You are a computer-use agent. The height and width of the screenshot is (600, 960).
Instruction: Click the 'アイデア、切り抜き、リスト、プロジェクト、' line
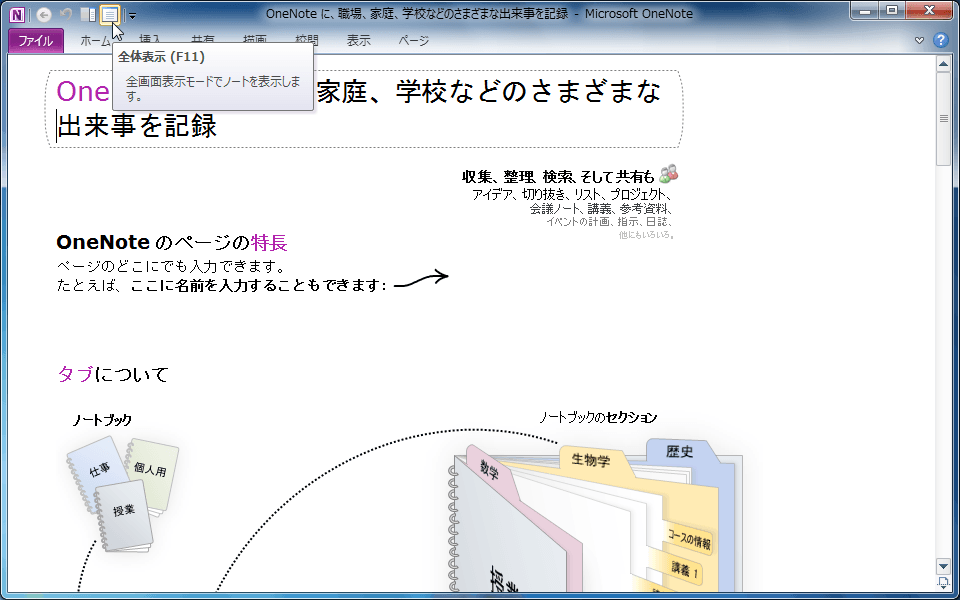click(x=572, y=195)
